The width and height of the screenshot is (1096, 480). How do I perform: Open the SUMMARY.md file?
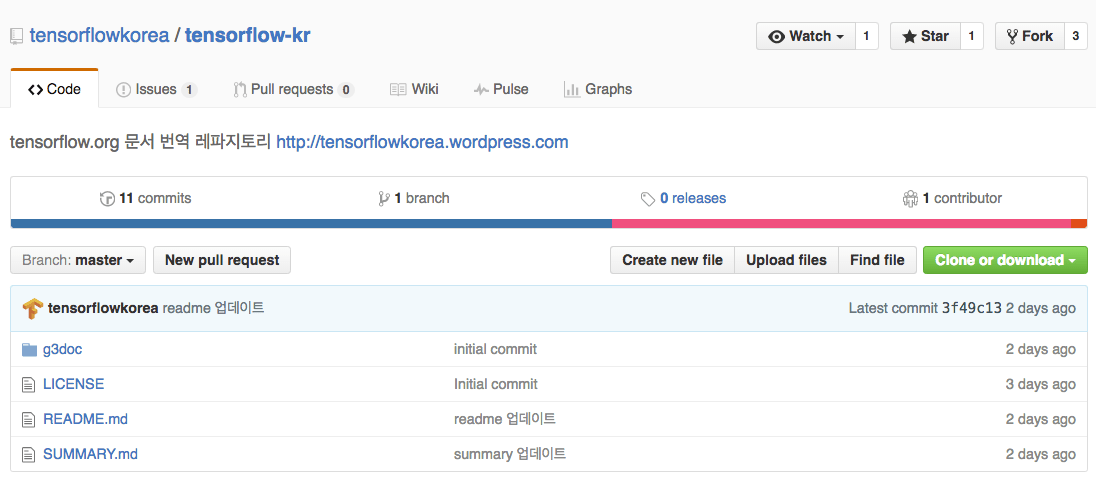click(90, 454)
